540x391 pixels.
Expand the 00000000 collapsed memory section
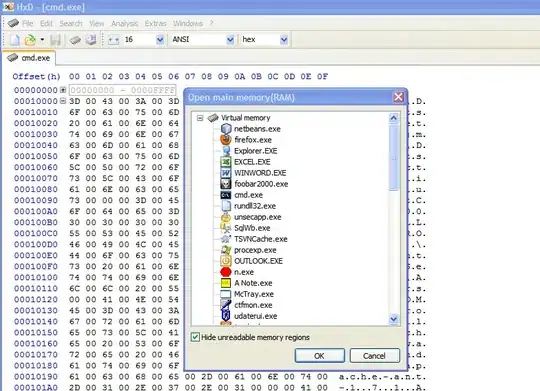tap(63, 90)
